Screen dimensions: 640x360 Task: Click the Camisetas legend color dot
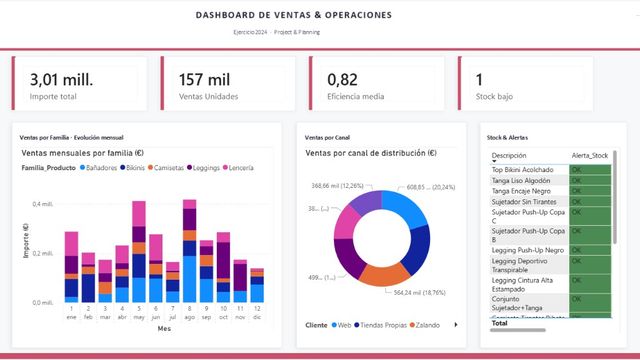(150, 167)
